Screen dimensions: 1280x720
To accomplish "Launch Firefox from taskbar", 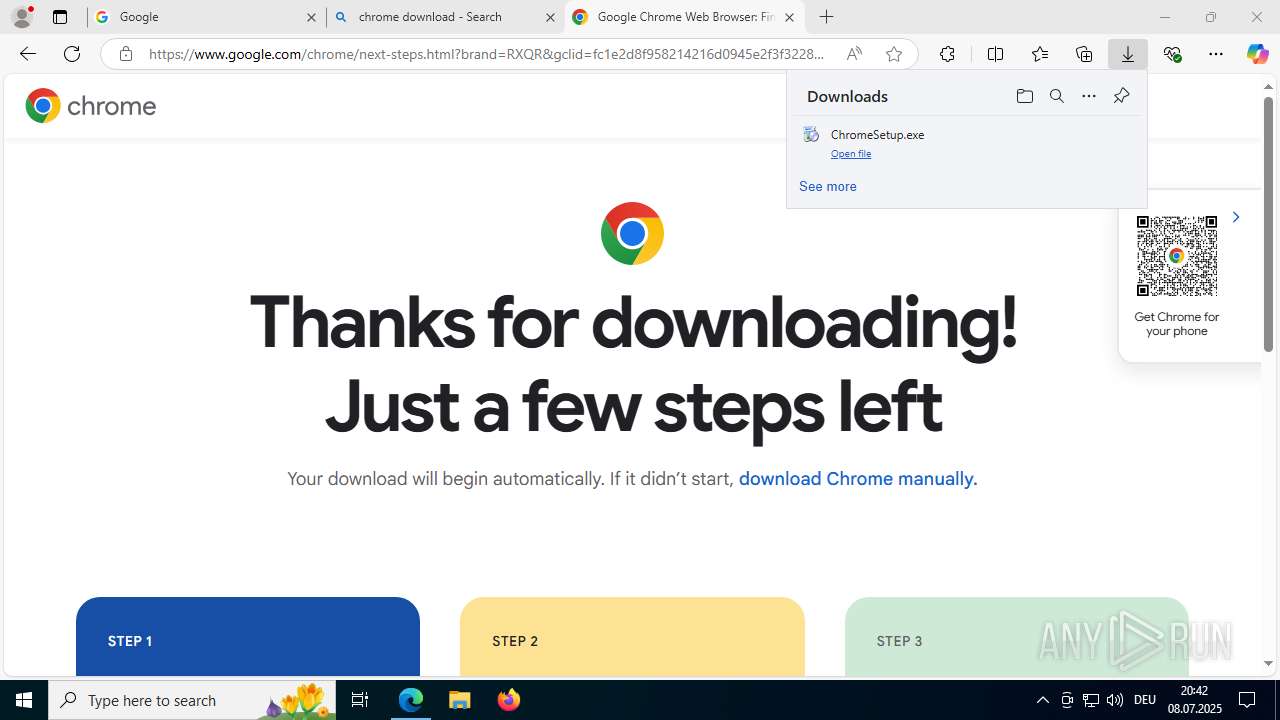I will click(x=508, y=700).
